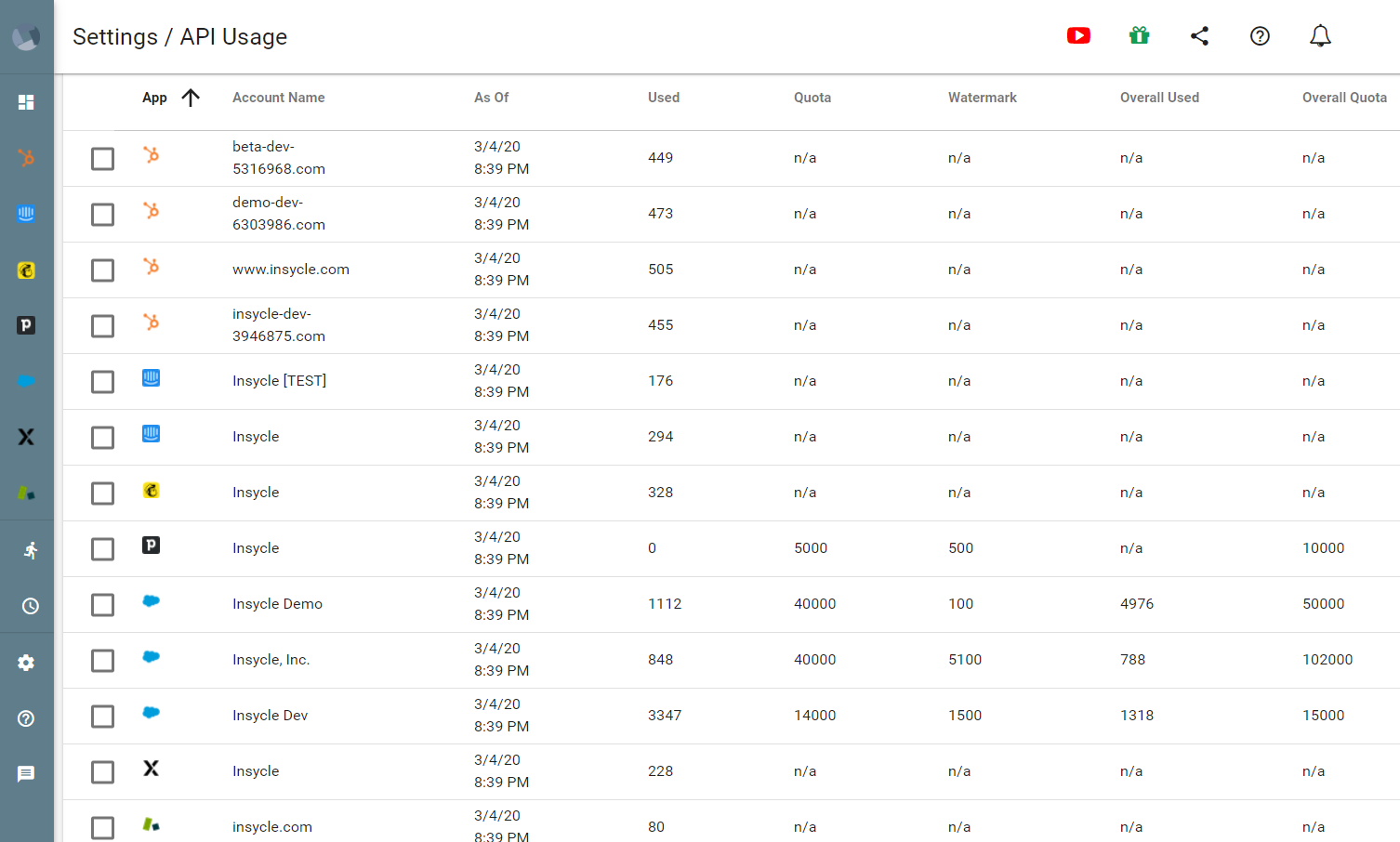This screenshot has height=842, width=1400.
Task: Open notifications via the bell icon
Action: click(x=1319, y=35)
